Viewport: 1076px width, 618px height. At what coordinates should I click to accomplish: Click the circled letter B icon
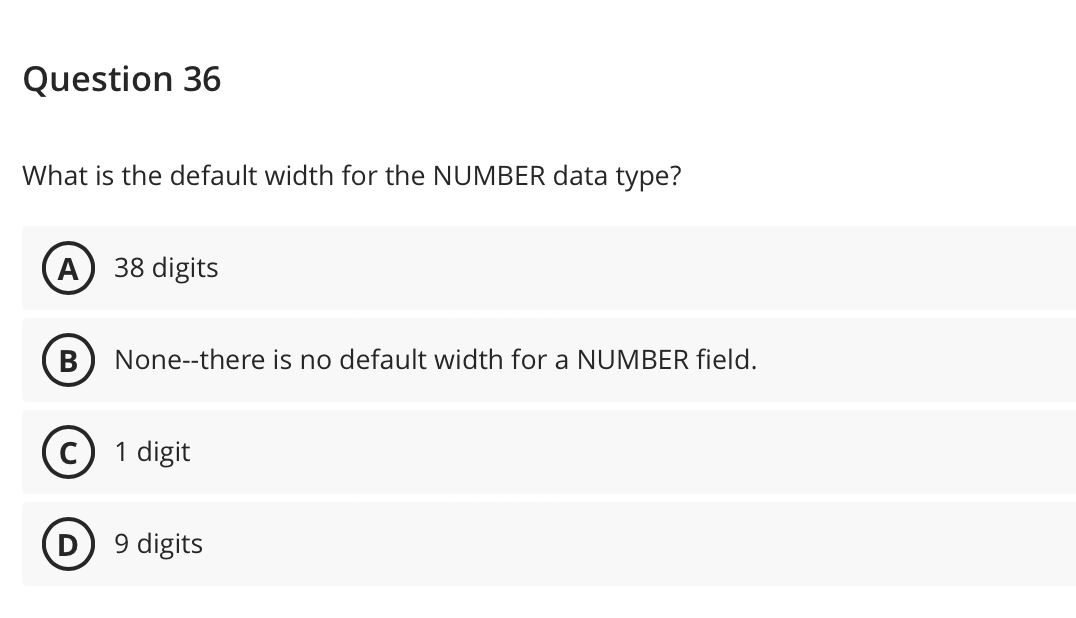[x=68, y=360]
